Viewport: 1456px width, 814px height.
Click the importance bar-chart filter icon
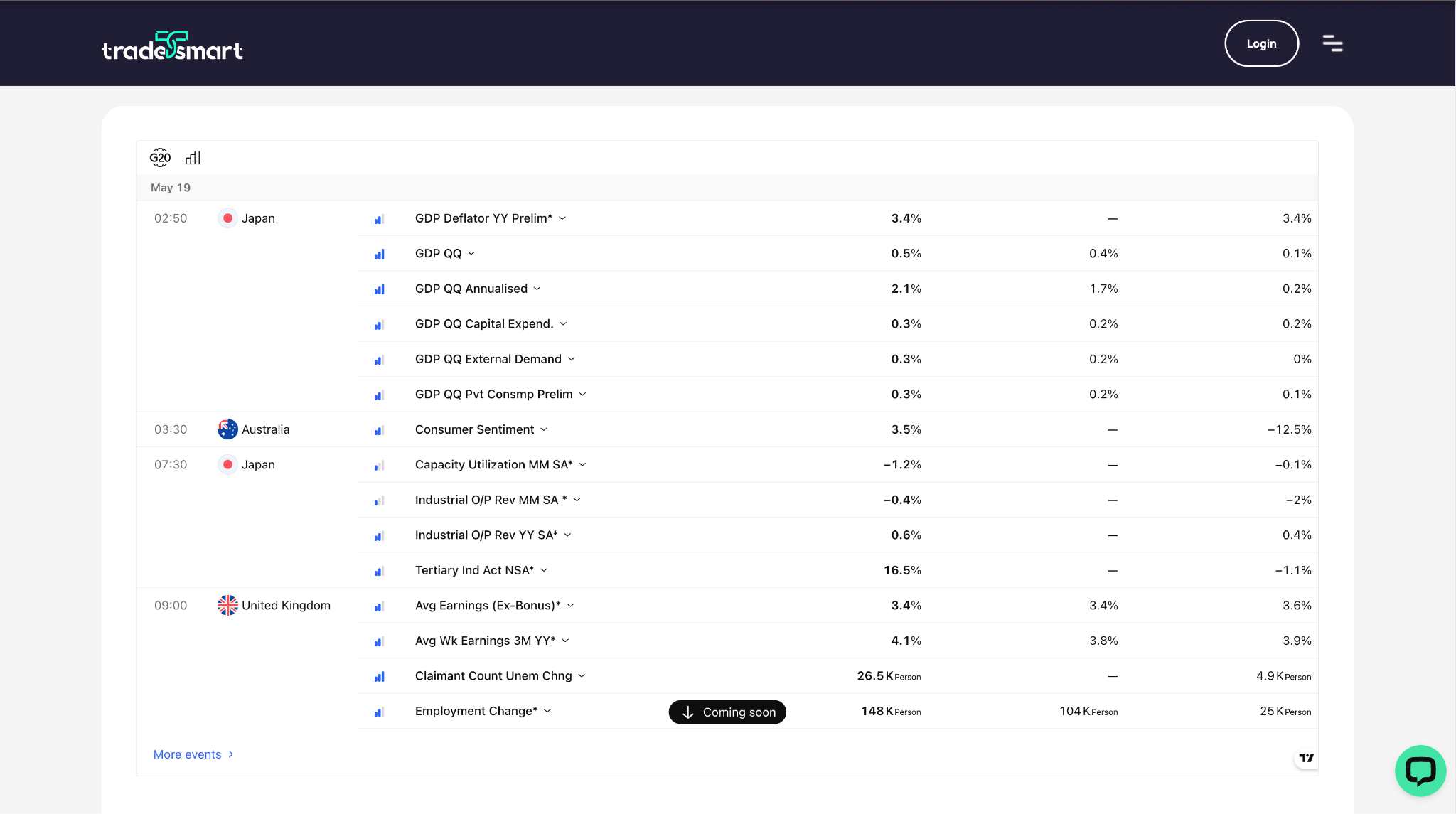tap(193, 158)
